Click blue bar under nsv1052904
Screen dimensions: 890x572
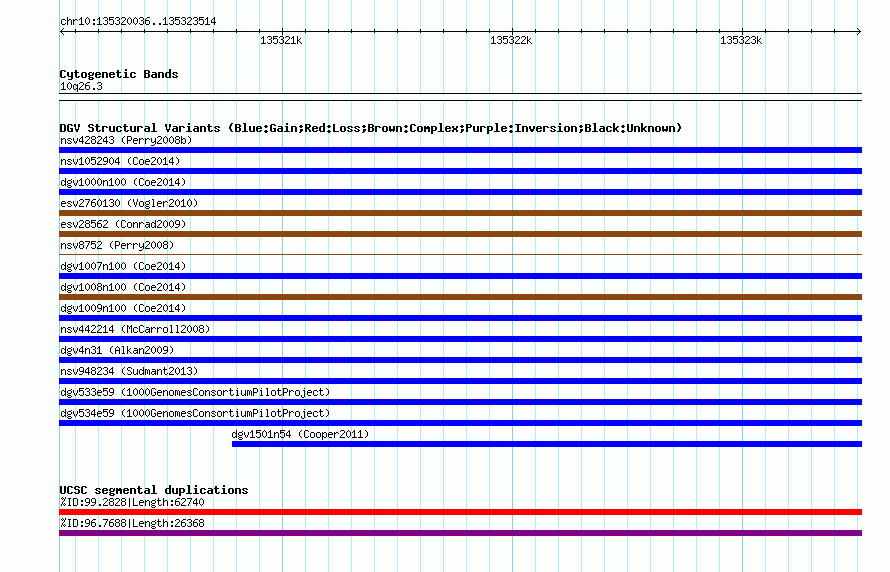[x=460, y=171]
